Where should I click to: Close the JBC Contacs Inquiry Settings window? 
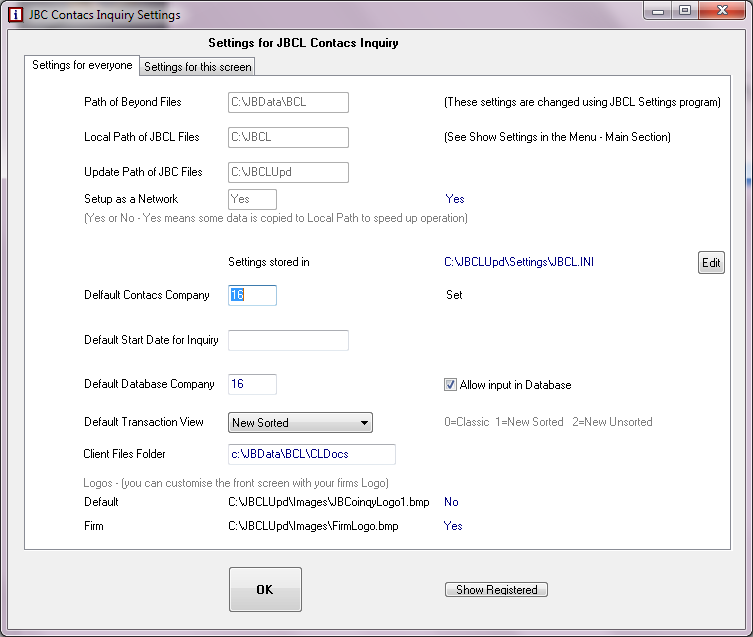(x=722, y=11)
